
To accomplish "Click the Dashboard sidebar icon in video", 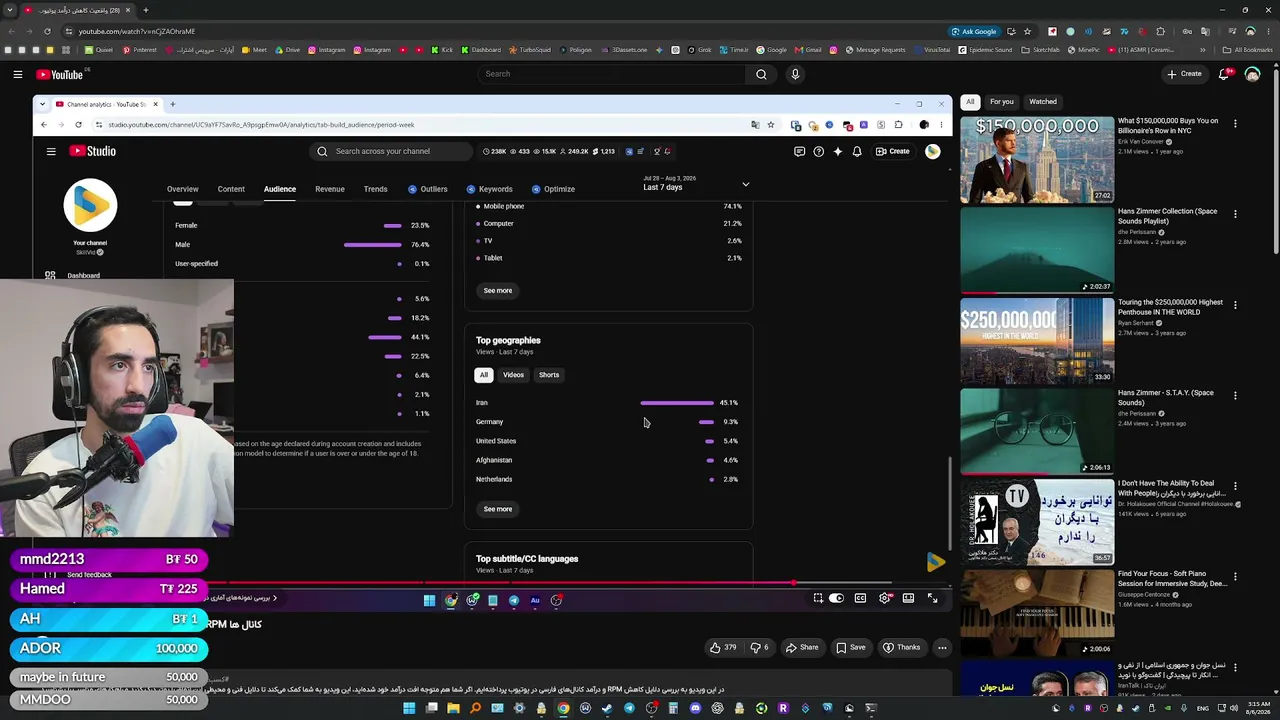I will (x=50, y=275).
